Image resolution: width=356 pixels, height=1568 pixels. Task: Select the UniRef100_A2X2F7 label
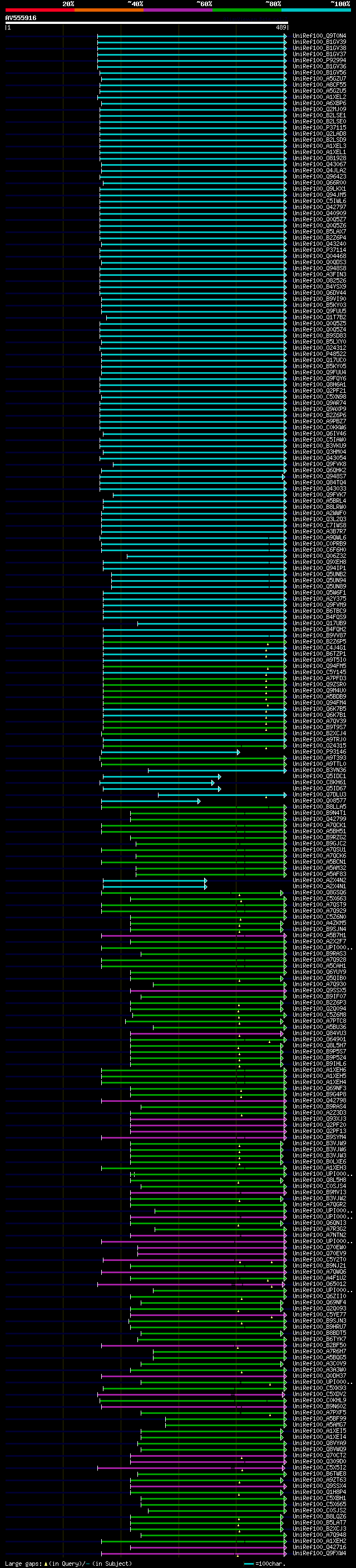[319, 942]
